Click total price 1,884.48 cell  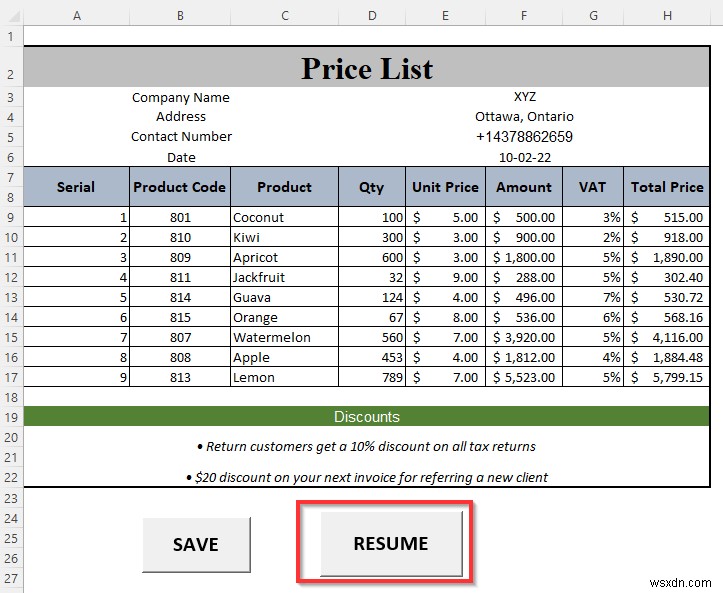(x=667, y=357)
